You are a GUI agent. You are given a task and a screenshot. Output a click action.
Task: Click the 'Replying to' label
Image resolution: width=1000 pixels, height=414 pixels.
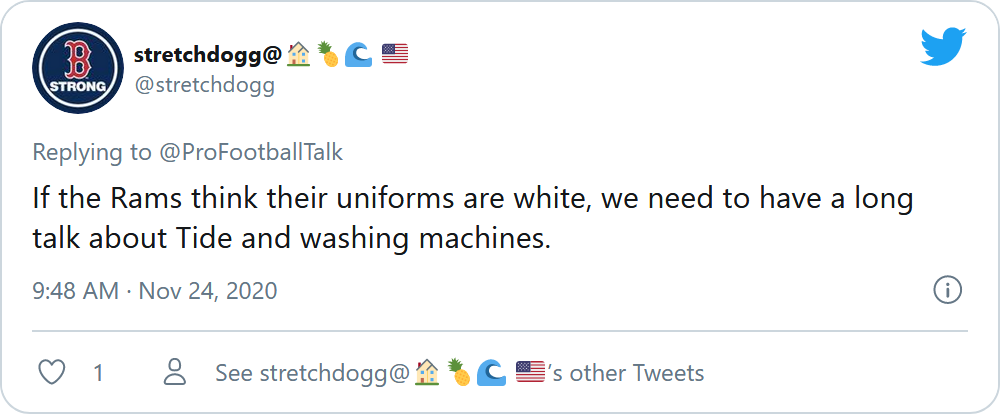92,153
